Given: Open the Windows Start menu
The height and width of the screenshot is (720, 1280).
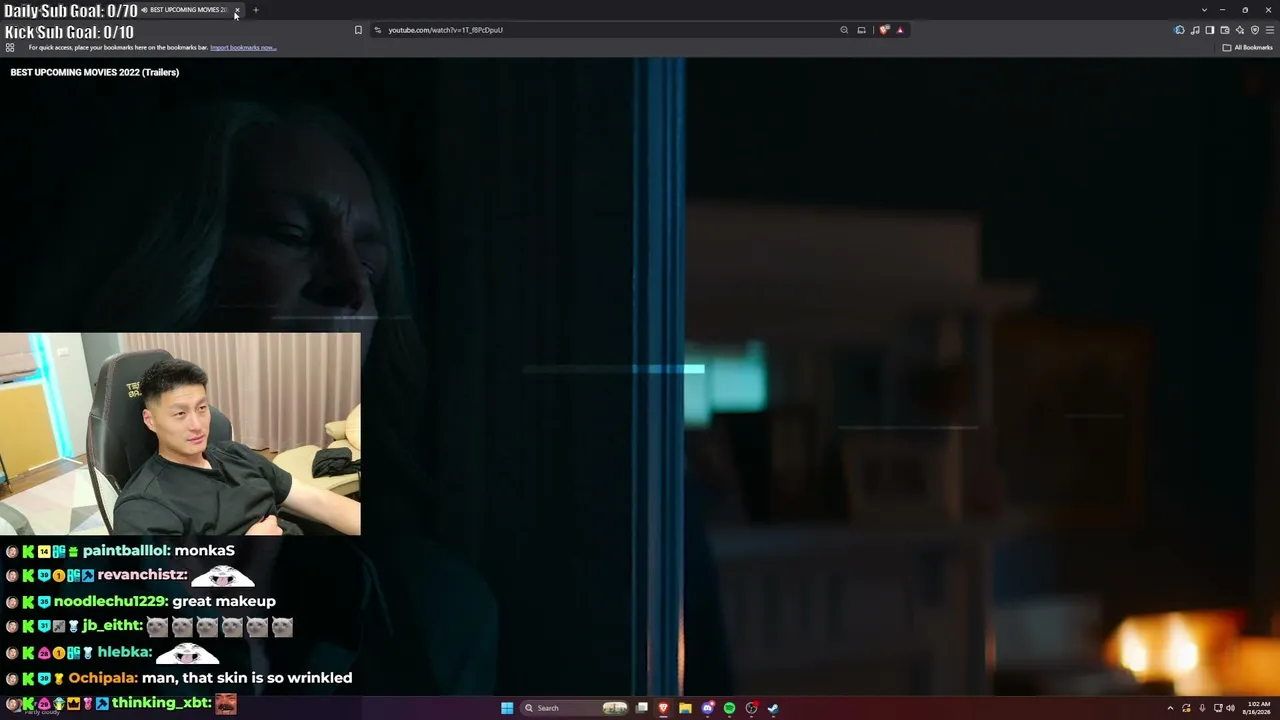Looking at the screenshot, I should point(507,708).
